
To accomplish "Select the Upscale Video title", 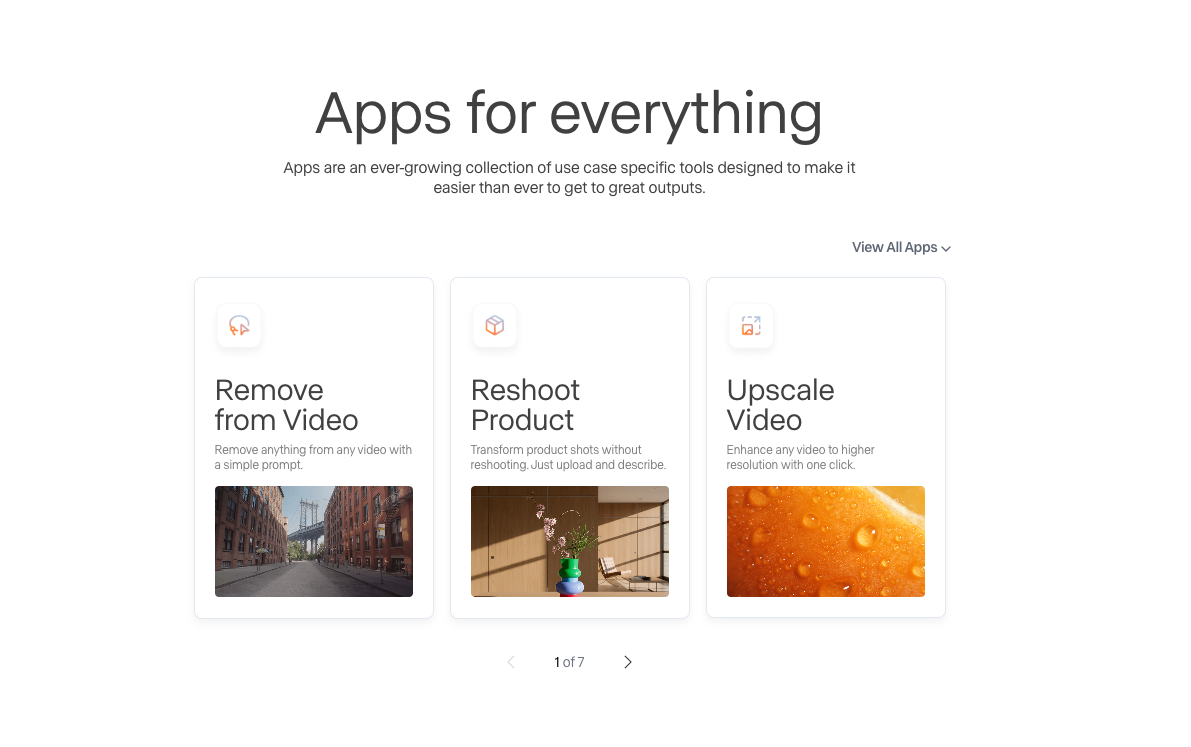I will click(780, 405).
